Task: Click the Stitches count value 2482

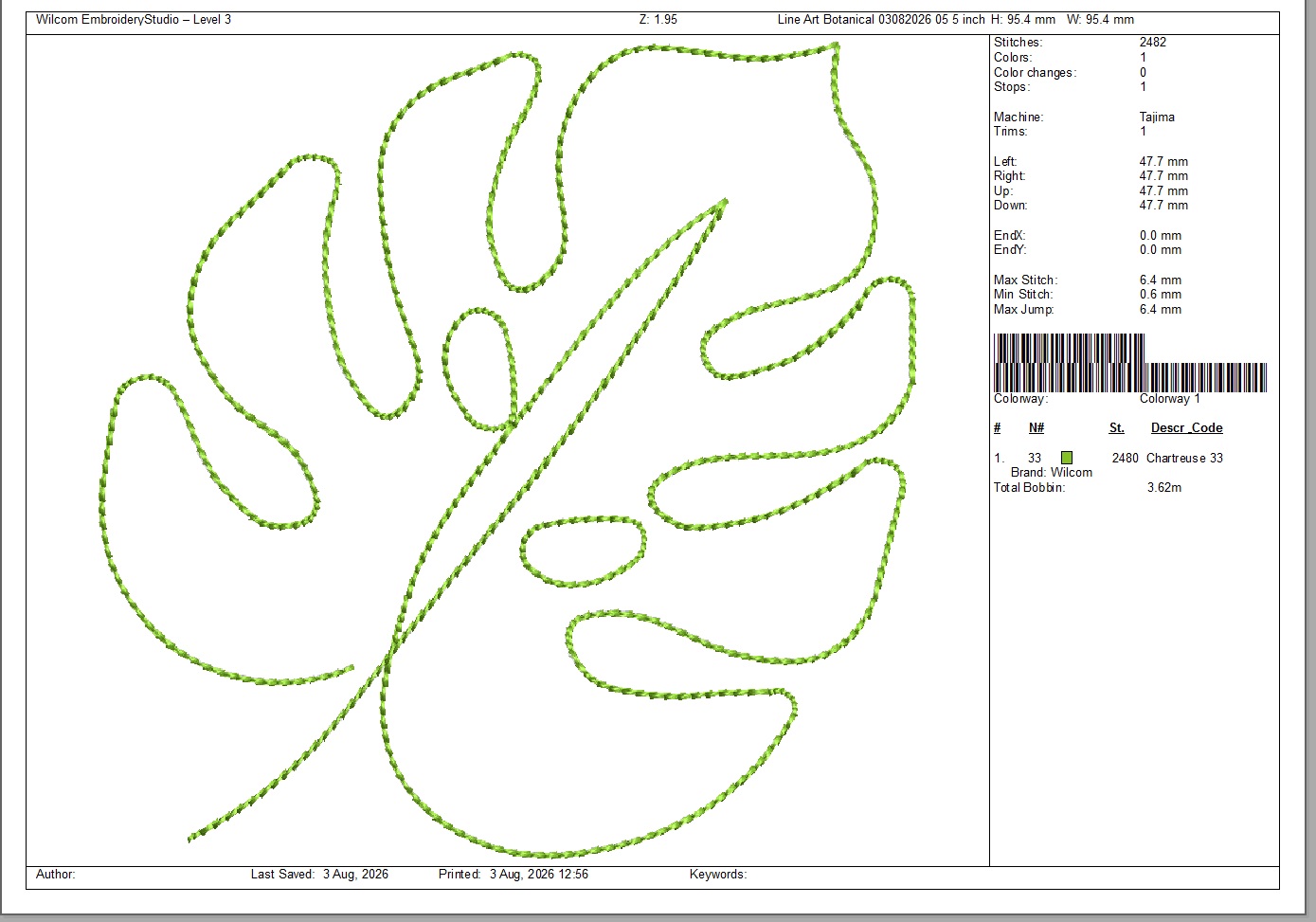Action: click(1153, 42)
